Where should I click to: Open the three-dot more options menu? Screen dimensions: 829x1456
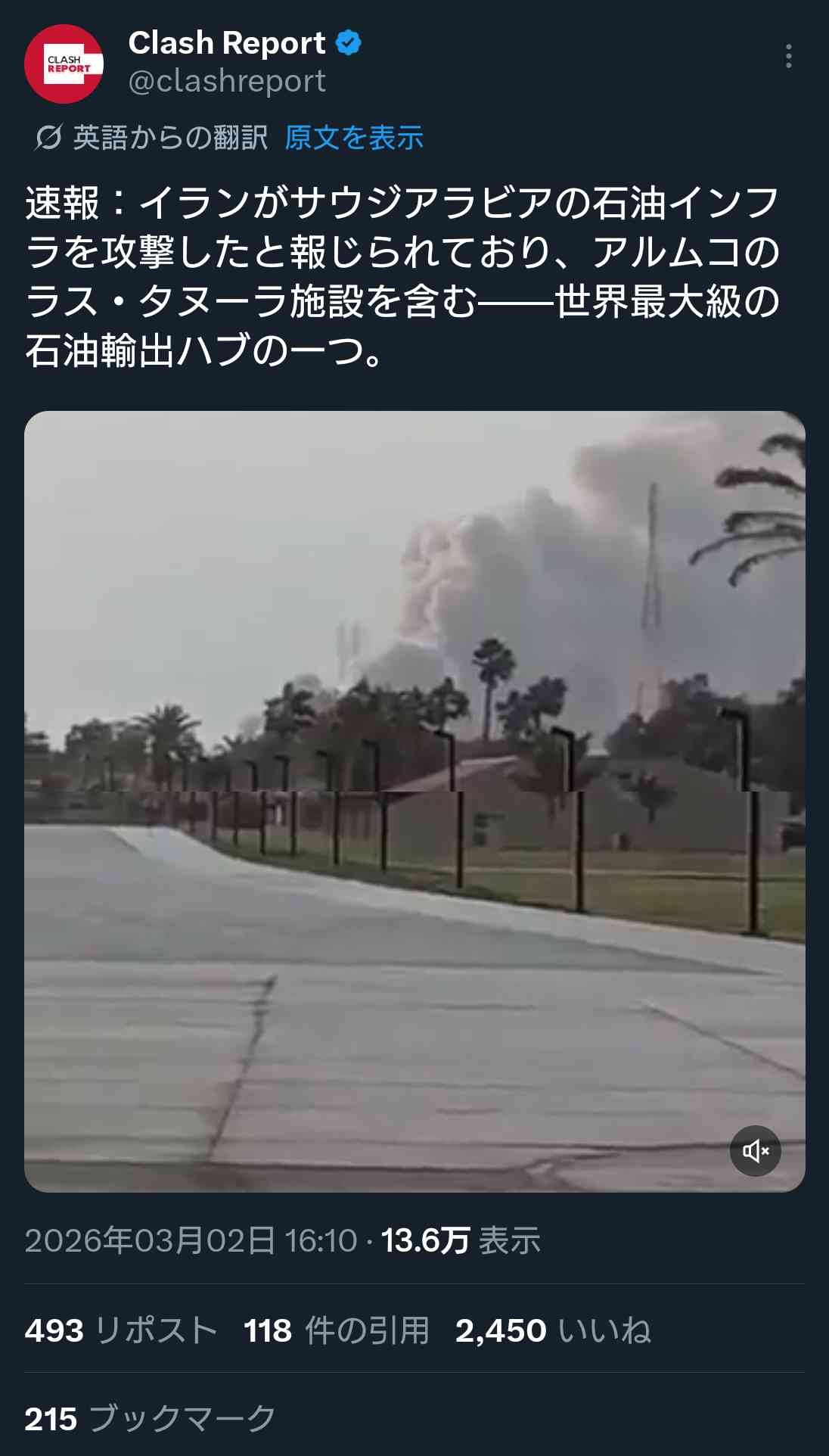(789, 56)
